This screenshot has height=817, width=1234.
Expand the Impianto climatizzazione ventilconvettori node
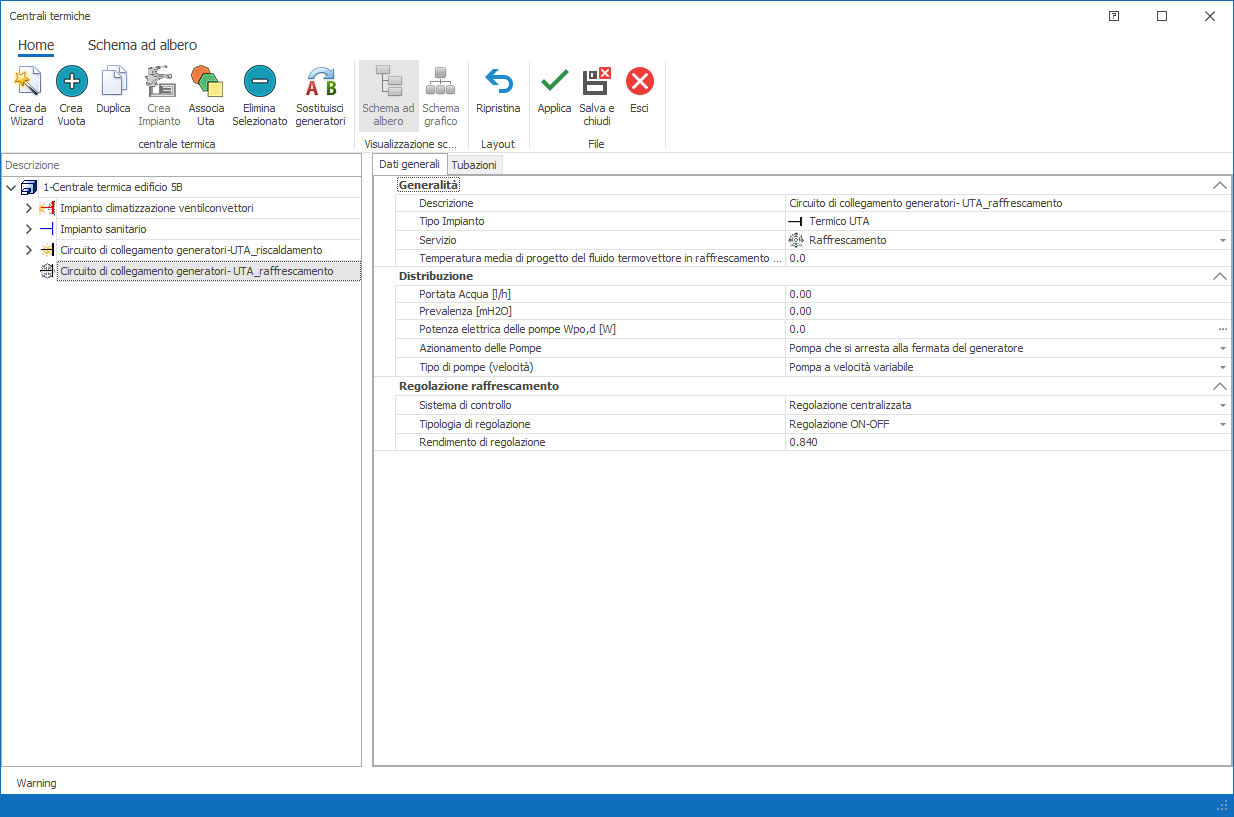point(28,208)
